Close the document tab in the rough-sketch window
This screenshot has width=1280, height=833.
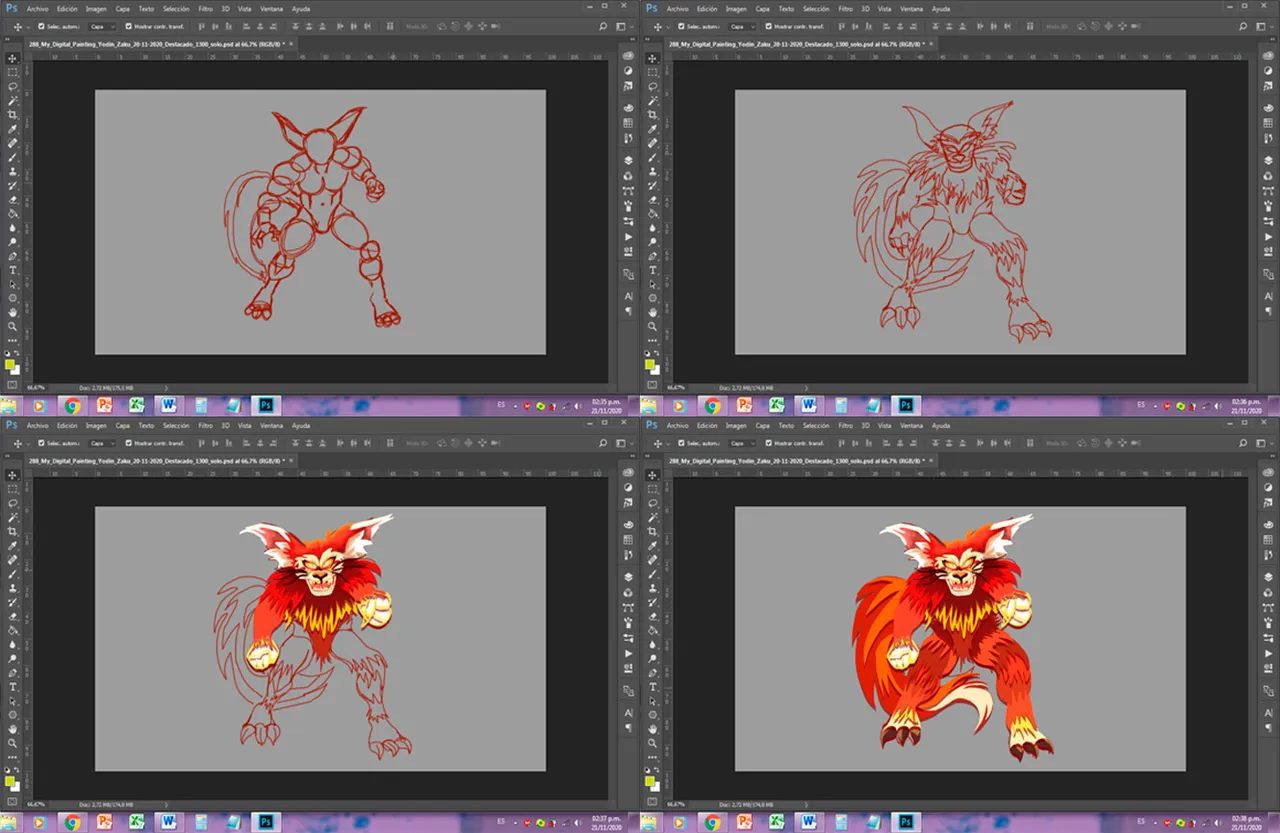pyautogui.click(x=290, y=44)
